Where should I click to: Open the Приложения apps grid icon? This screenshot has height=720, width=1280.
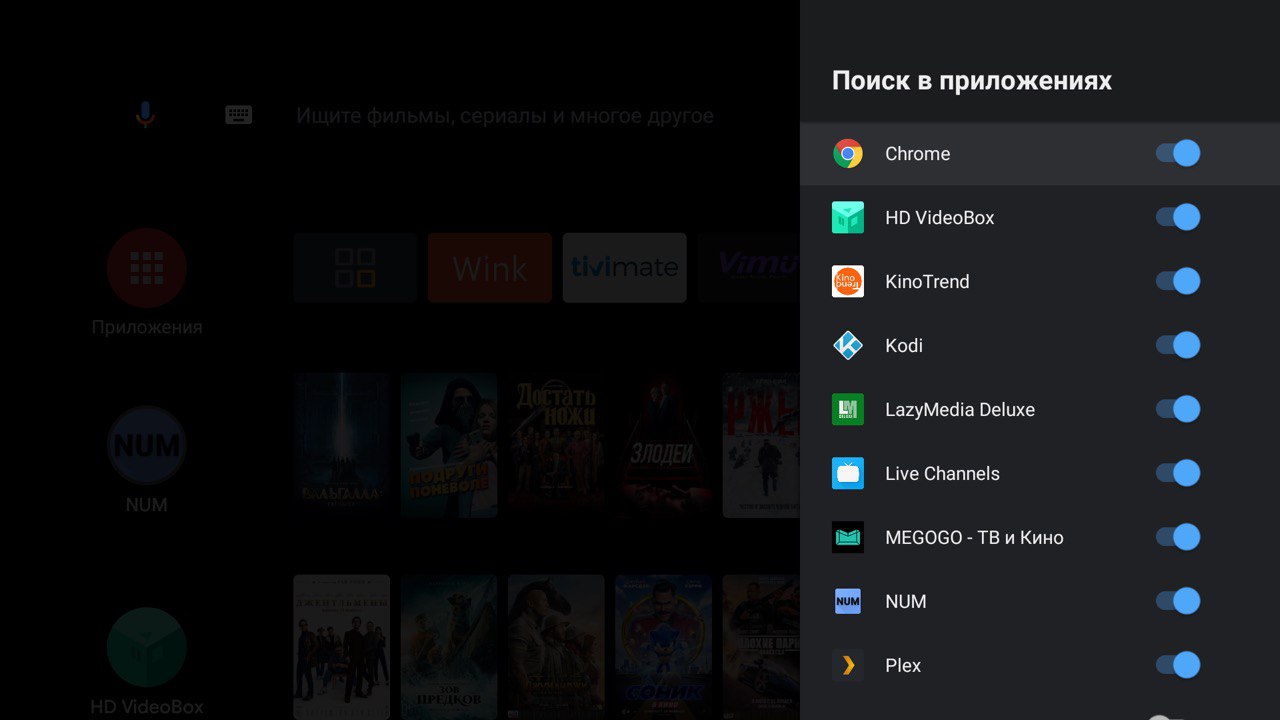click(x=147, y=268)
